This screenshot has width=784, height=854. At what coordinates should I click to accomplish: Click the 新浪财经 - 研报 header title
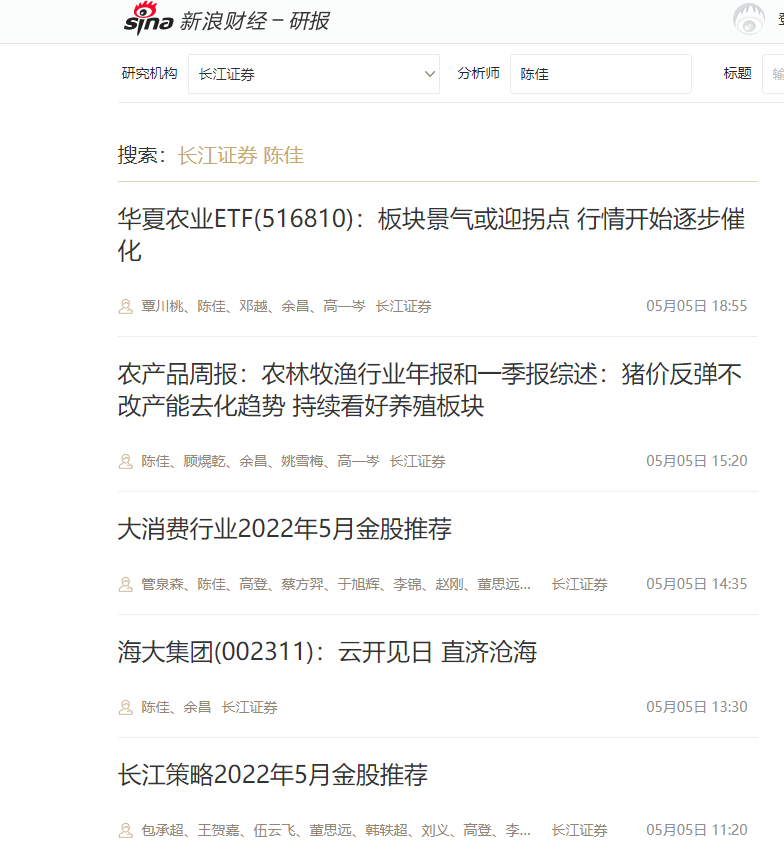pos(254,21)
